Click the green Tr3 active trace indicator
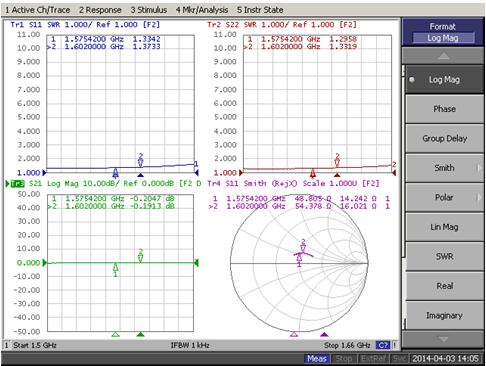Viewport: 486px width, 366px height. point(17,184)
